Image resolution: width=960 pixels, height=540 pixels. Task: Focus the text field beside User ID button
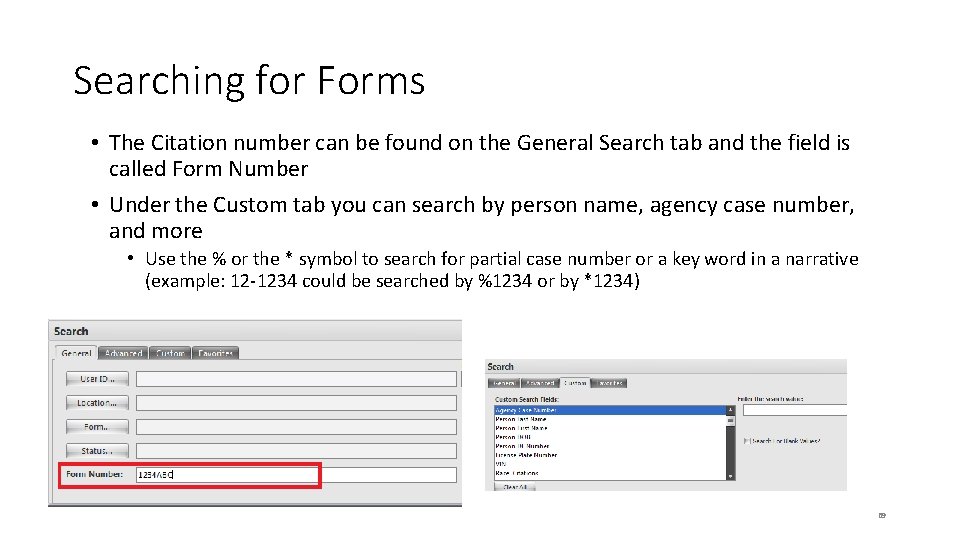coord(296,379)
